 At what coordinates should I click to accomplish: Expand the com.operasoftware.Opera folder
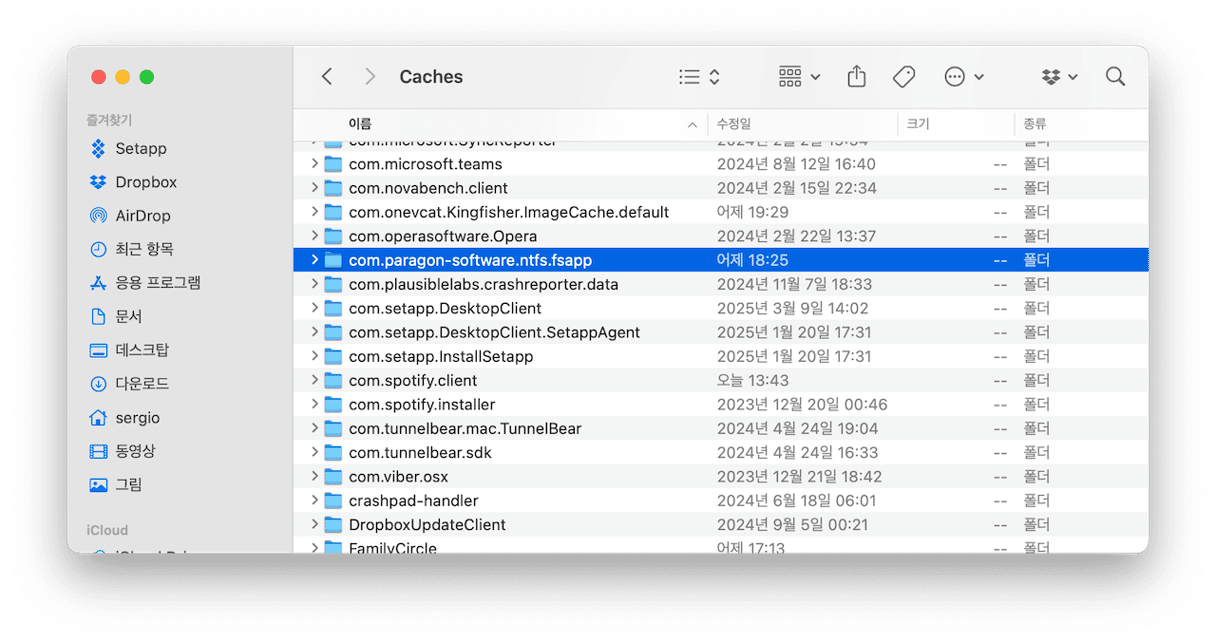pos(314,236)
